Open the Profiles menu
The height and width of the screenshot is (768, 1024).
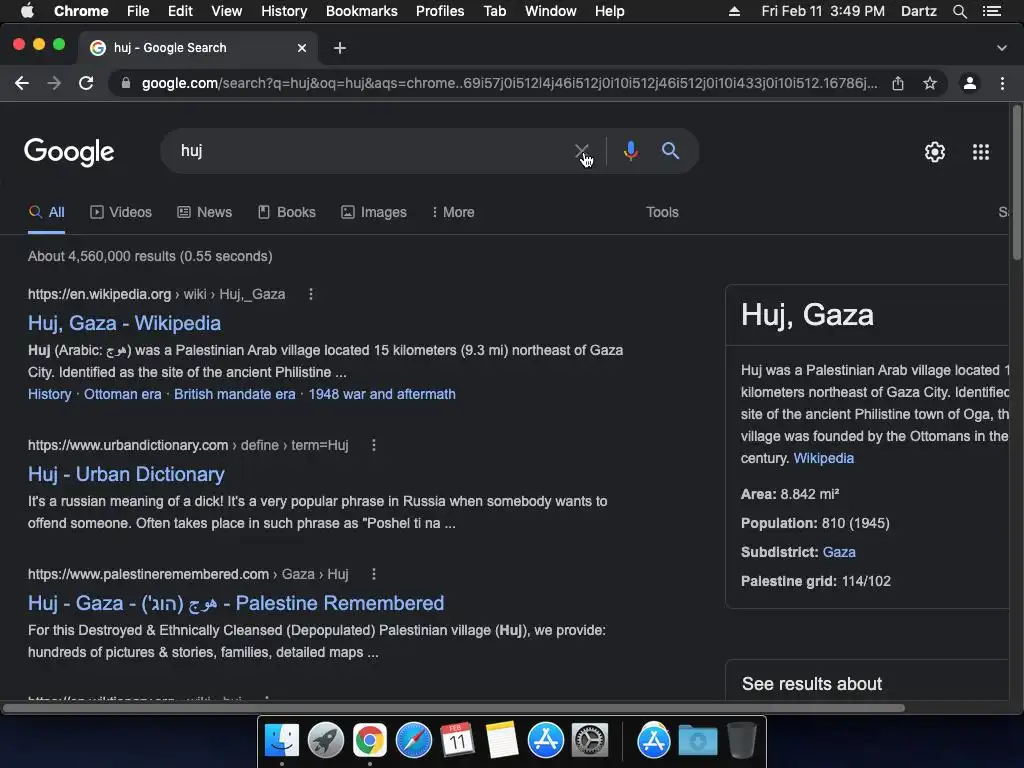440,11
